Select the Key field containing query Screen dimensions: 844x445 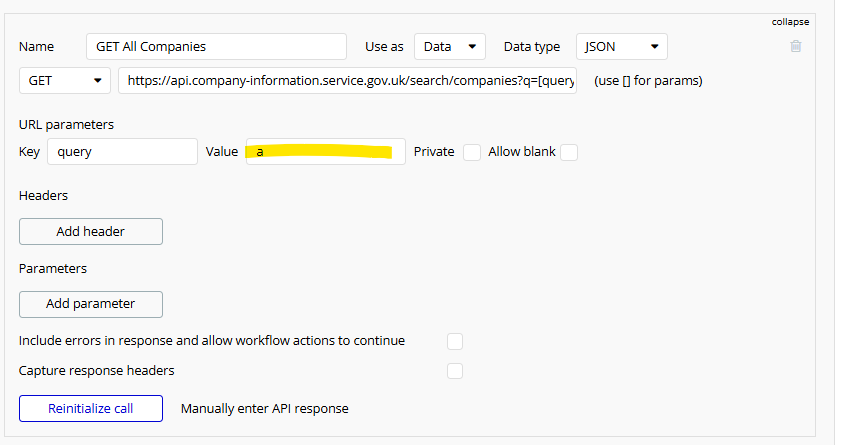[x=122, y=152]
